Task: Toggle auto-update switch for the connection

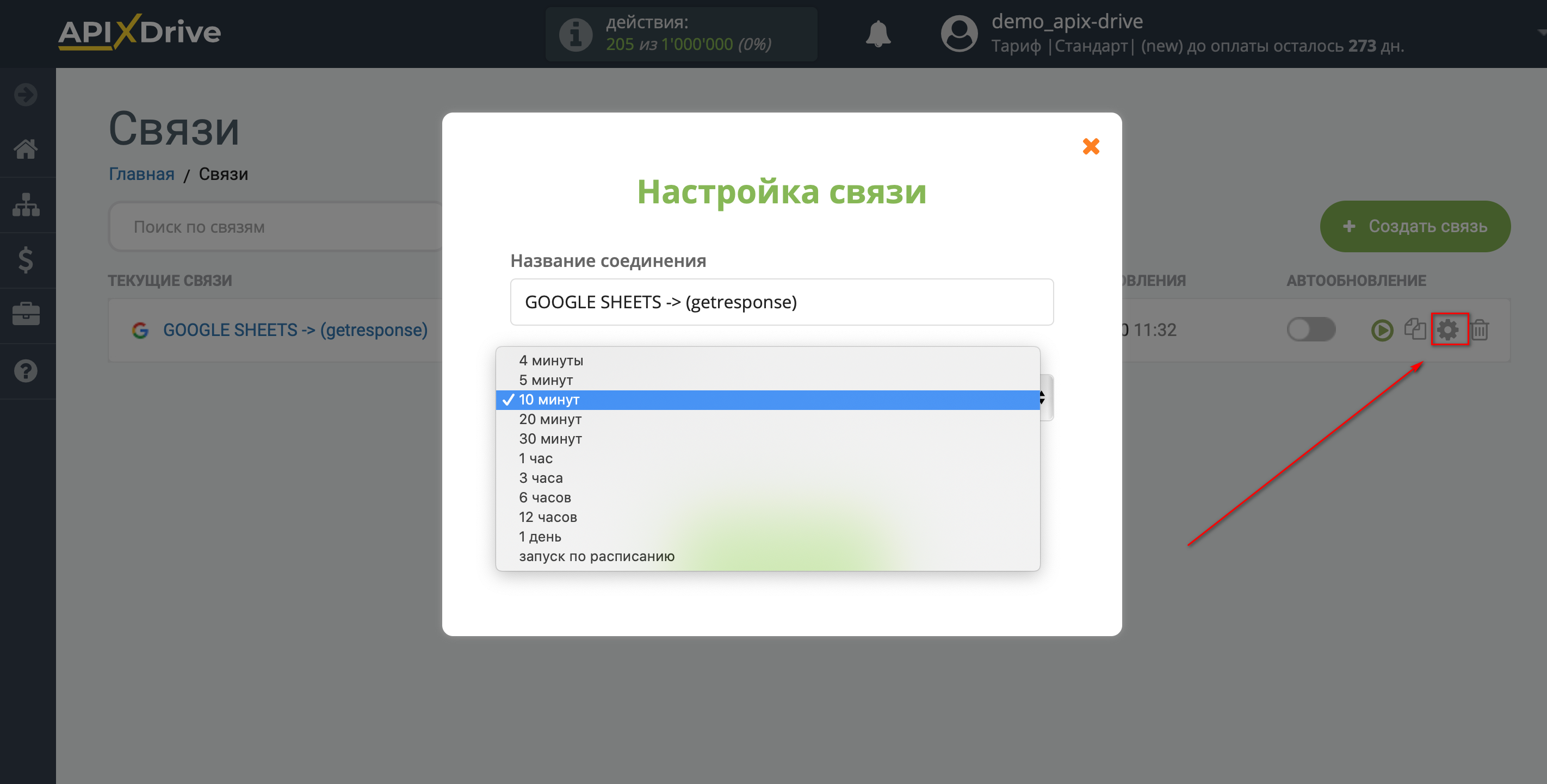Action: [x=1310, y=329]
